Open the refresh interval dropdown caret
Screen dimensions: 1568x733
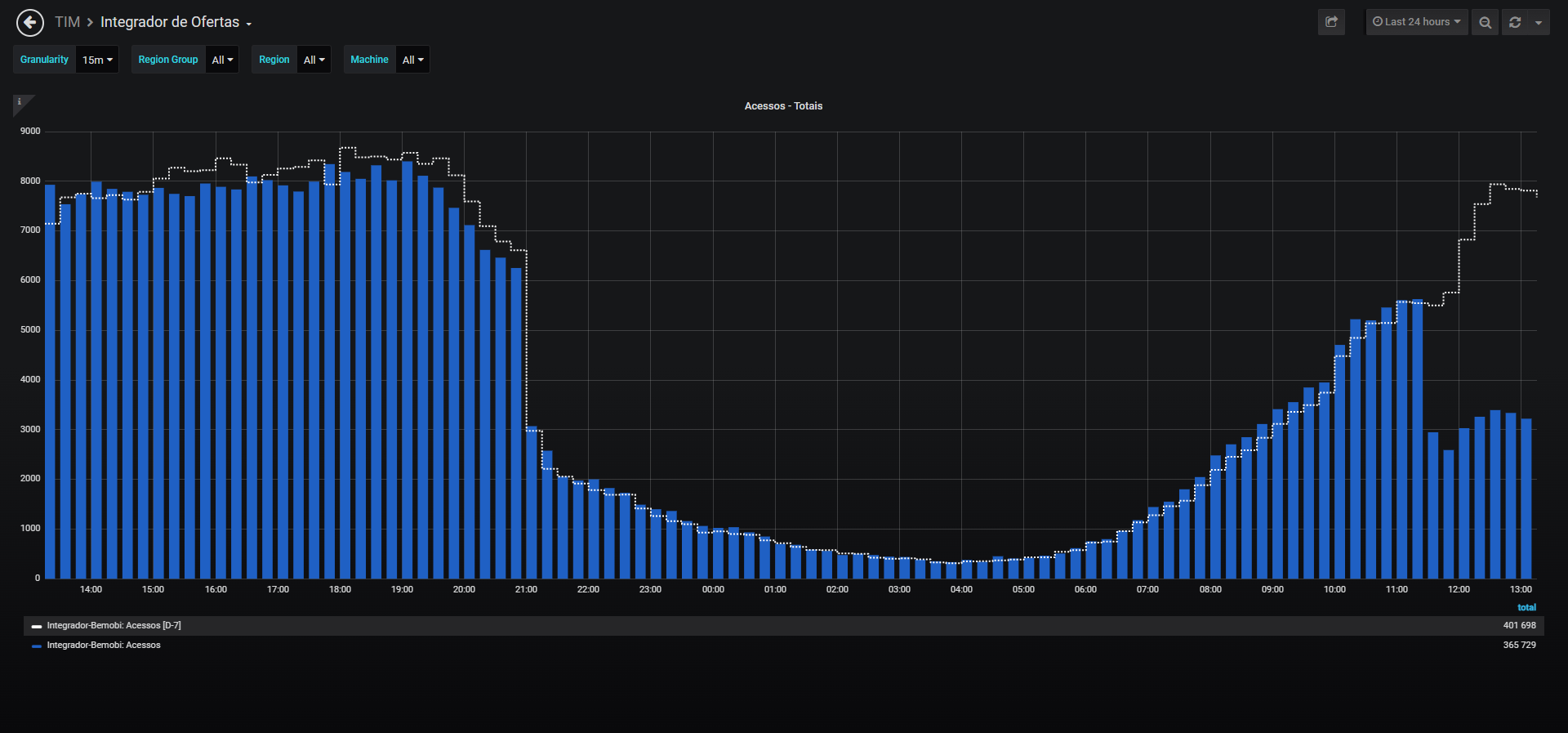1539,22
